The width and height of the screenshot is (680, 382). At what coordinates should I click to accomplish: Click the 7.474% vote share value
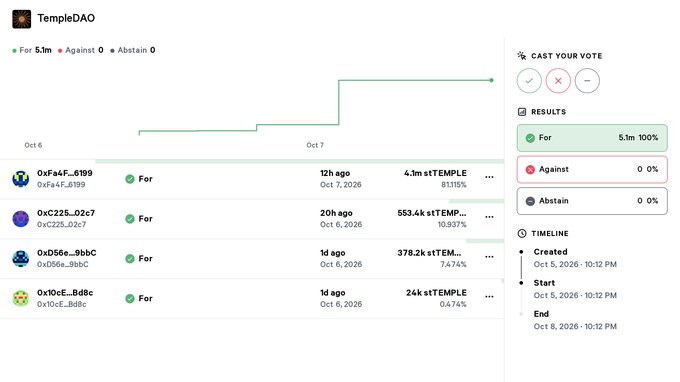(x=453, y=264)
